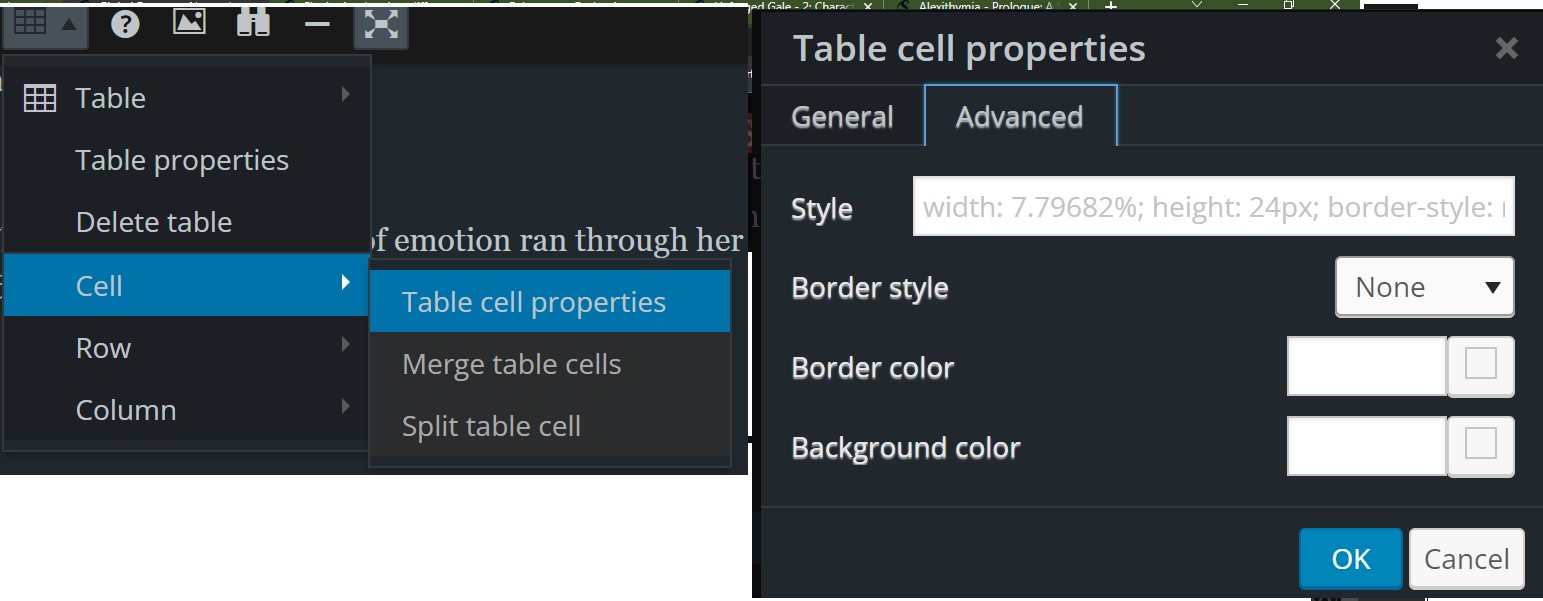Open Table properties from the menu
Screen dimensions: 1543x601
(181, 159)
